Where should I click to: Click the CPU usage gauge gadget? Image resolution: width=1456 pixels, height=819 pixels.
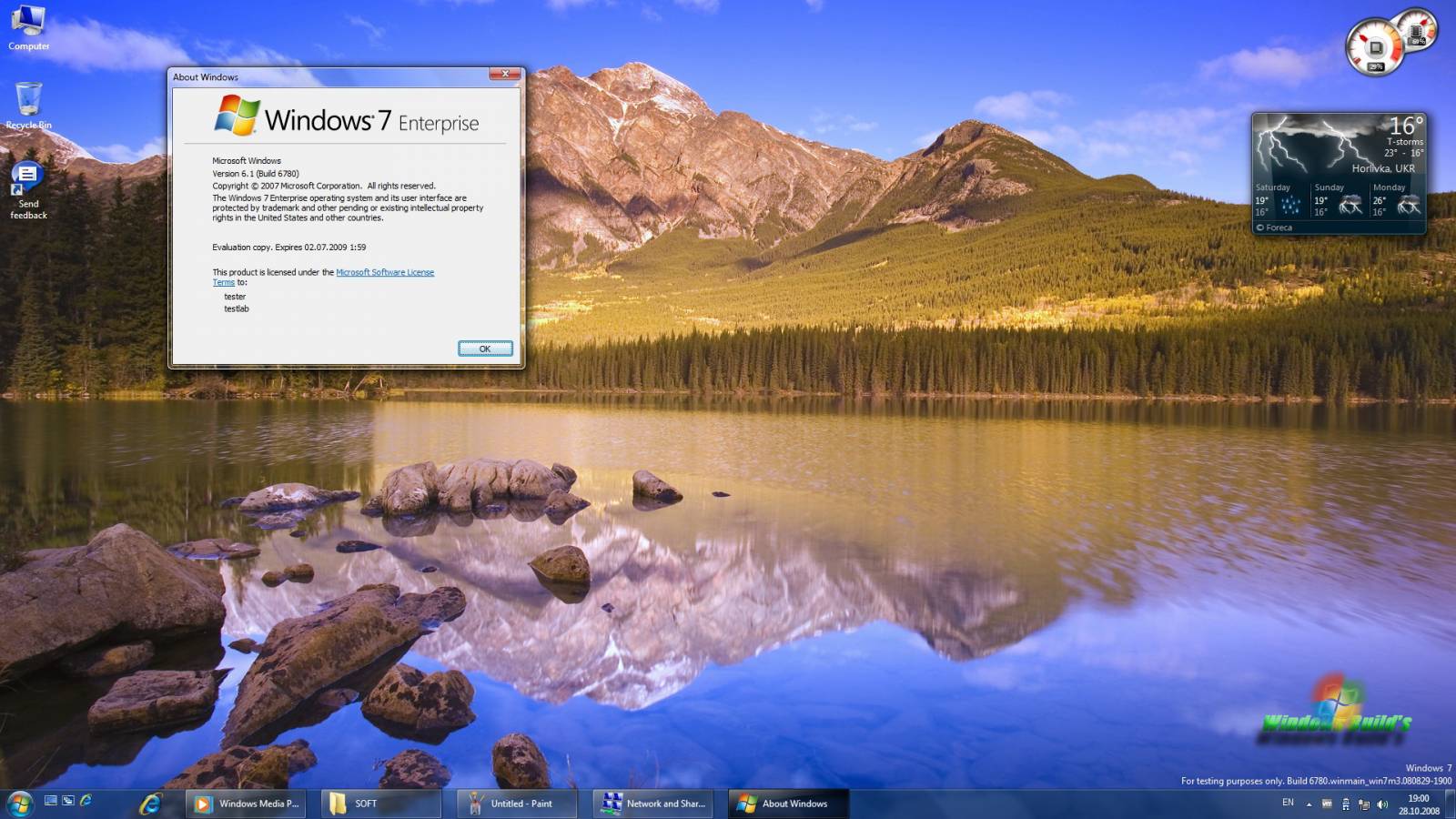tap(1375, 46)
